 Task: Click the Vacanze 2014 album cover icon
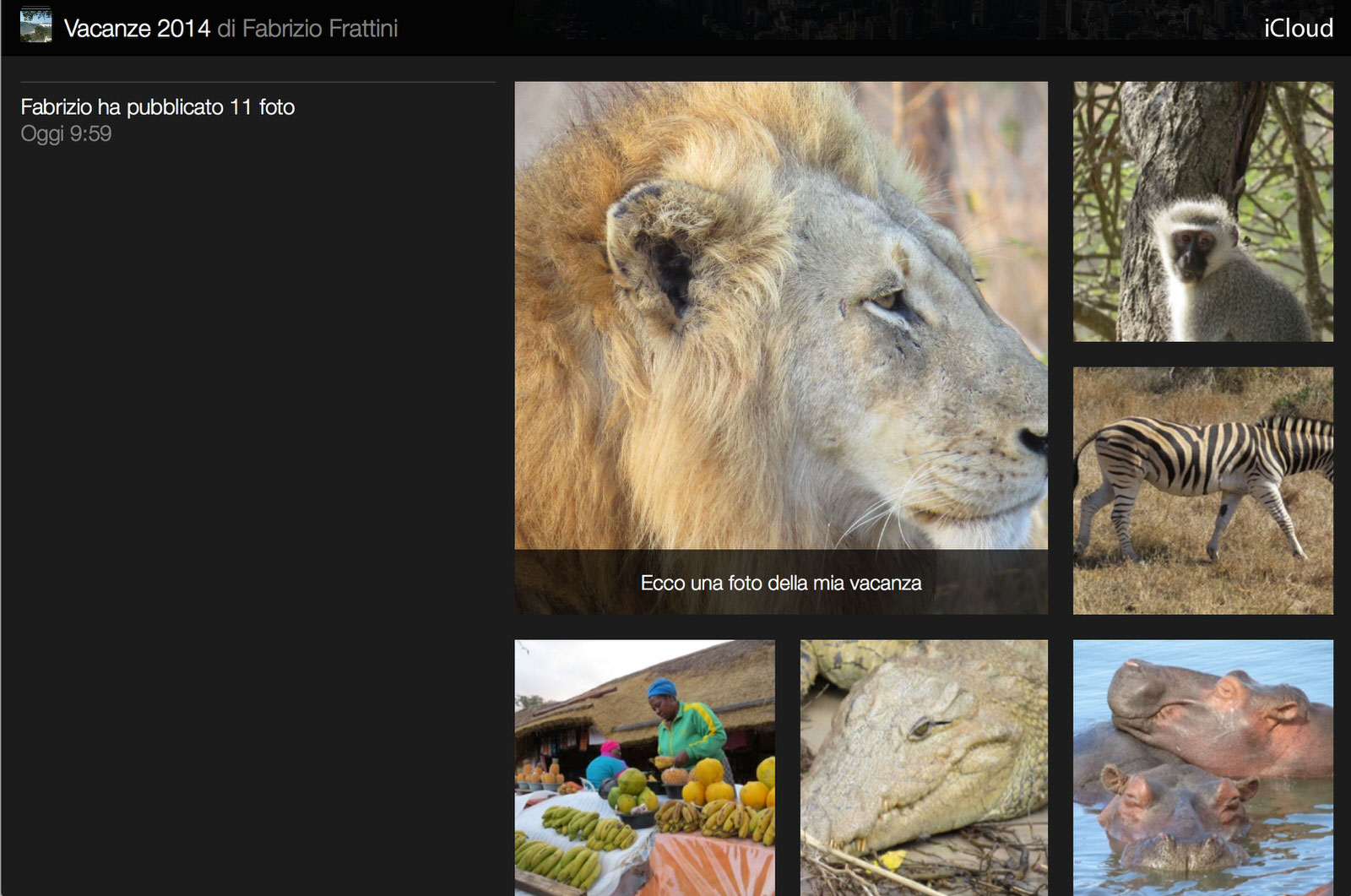click(35, 26)
